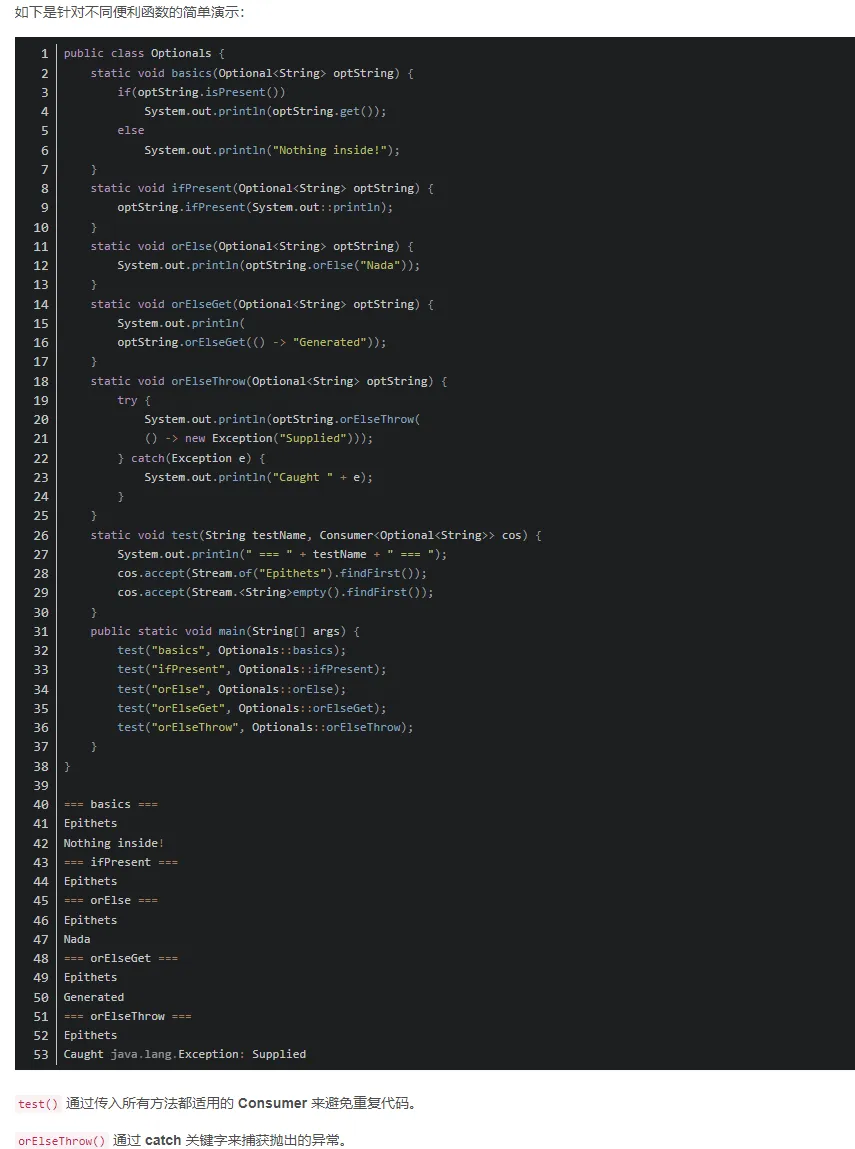Click the '=== orElseGet ===' output line

(x=121, y=958)
